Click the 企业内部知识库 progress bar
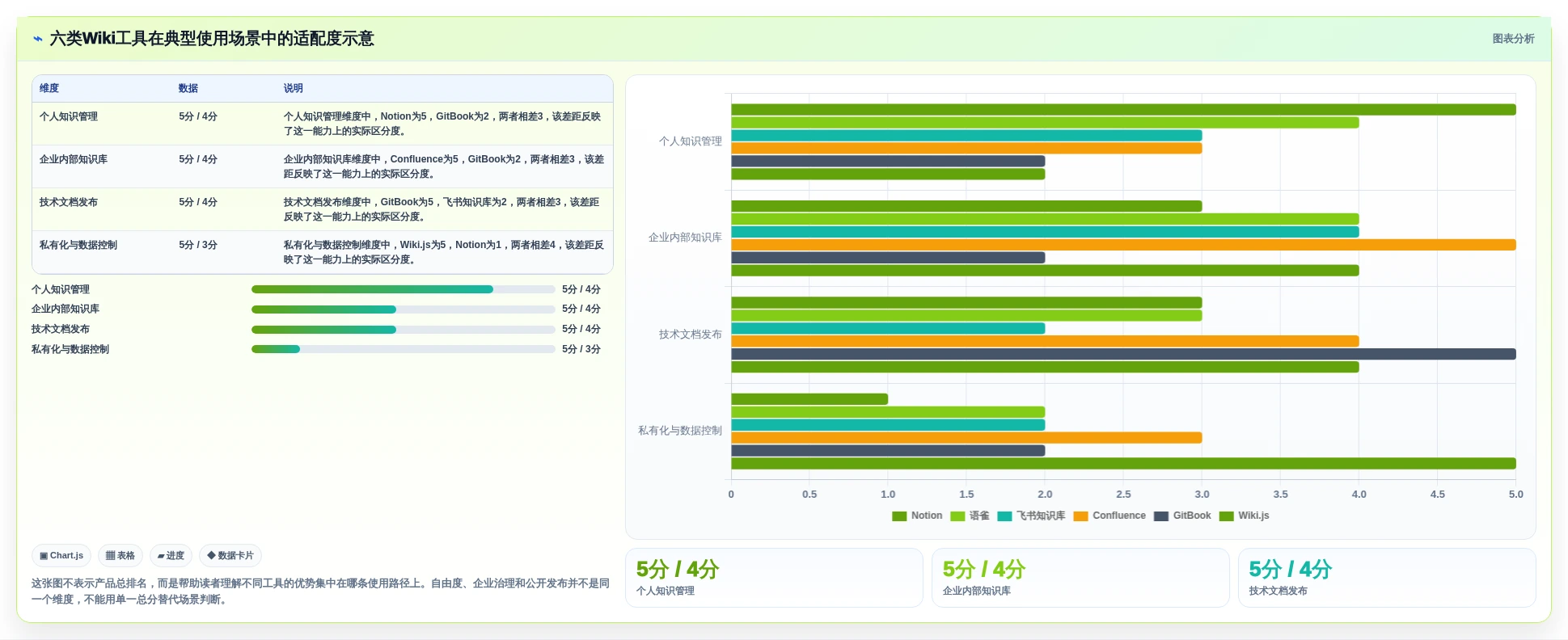 [404, 309]
